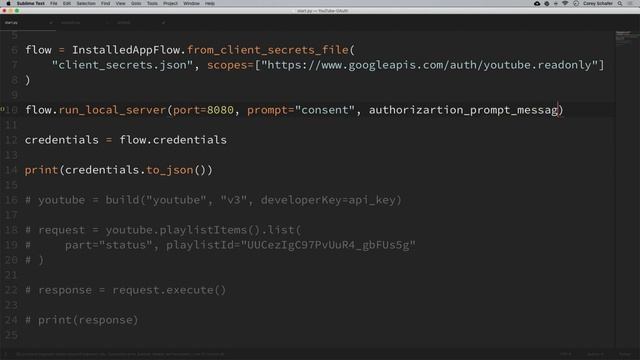Click authorizartion_prompt_messag text

pos(463,110)
